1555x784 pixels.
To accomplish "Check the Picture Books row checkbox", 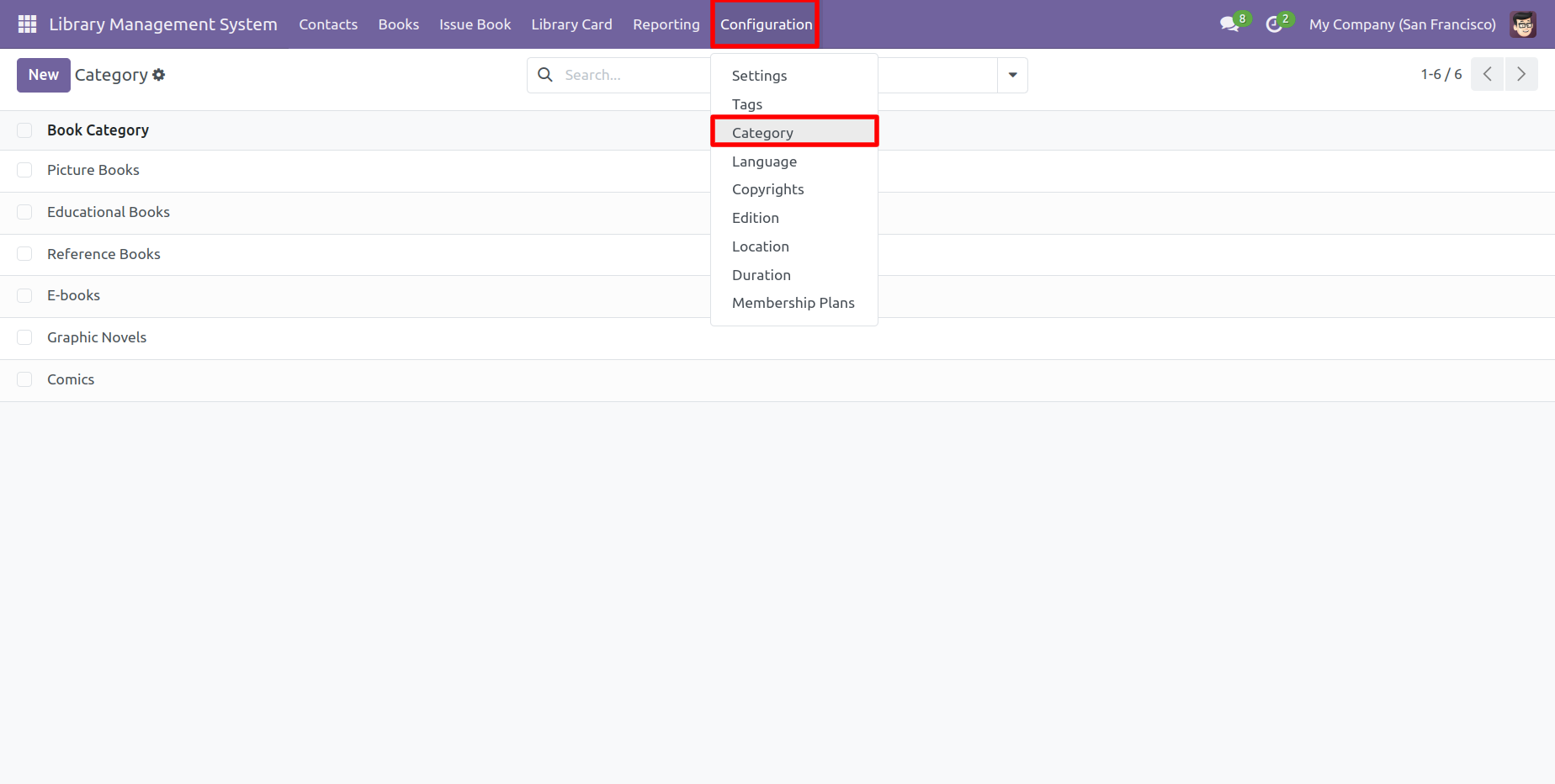I will coord(25,170).
